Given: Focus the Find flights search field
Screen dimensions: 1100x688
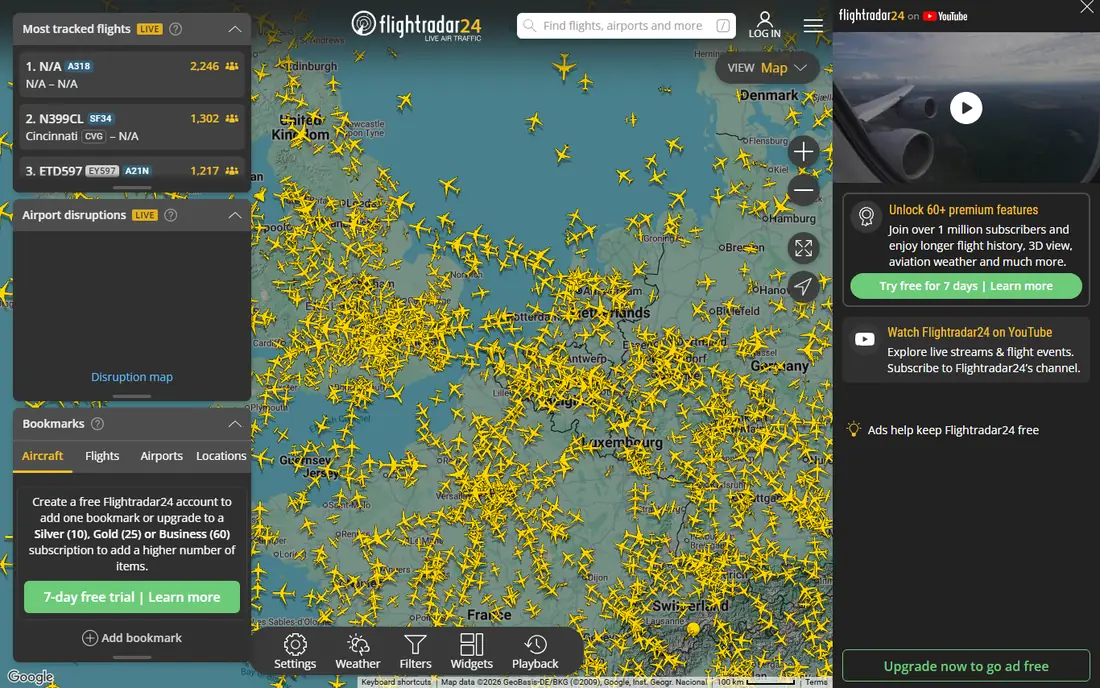Looking at the screenshot, I should point(626,26).
